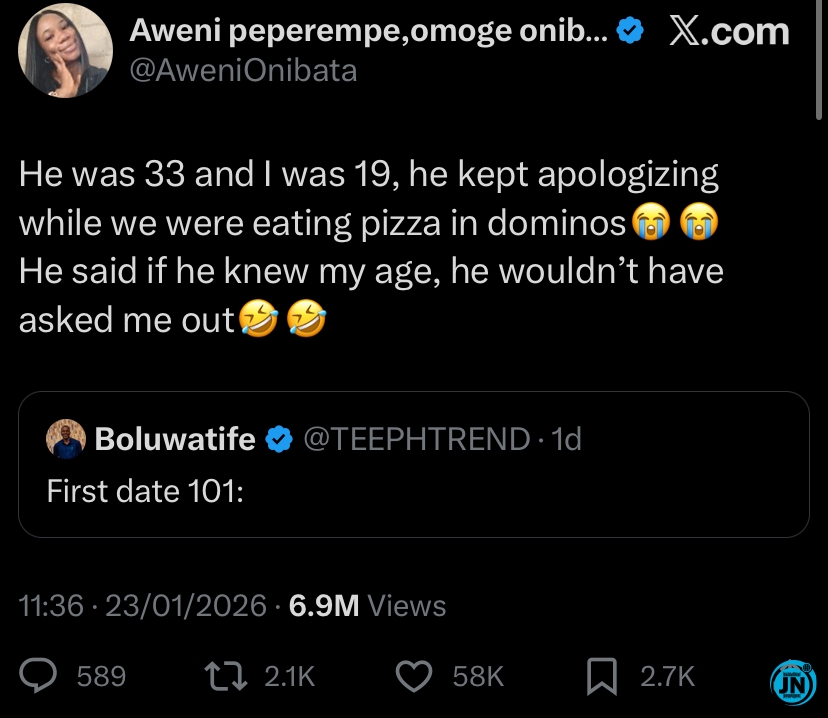Viewport: 828px width, 718px height.
Task: Click the 6.9M Views count
Action: coord(366,605)
